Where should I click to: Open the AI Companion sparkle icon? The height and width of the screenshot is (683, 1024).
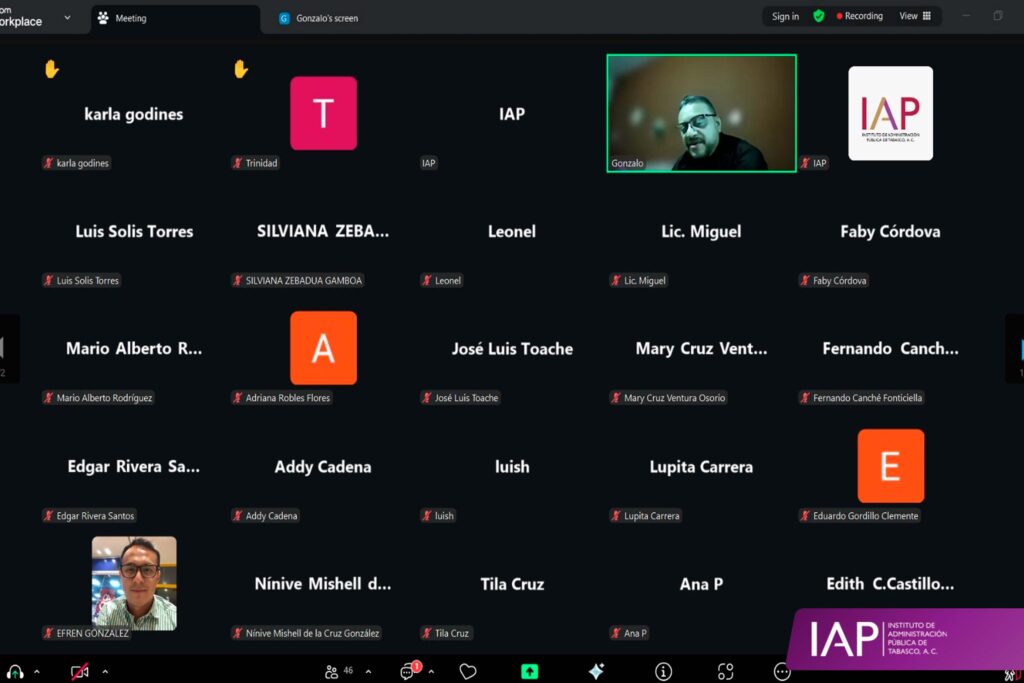click(x=596, y=672)
